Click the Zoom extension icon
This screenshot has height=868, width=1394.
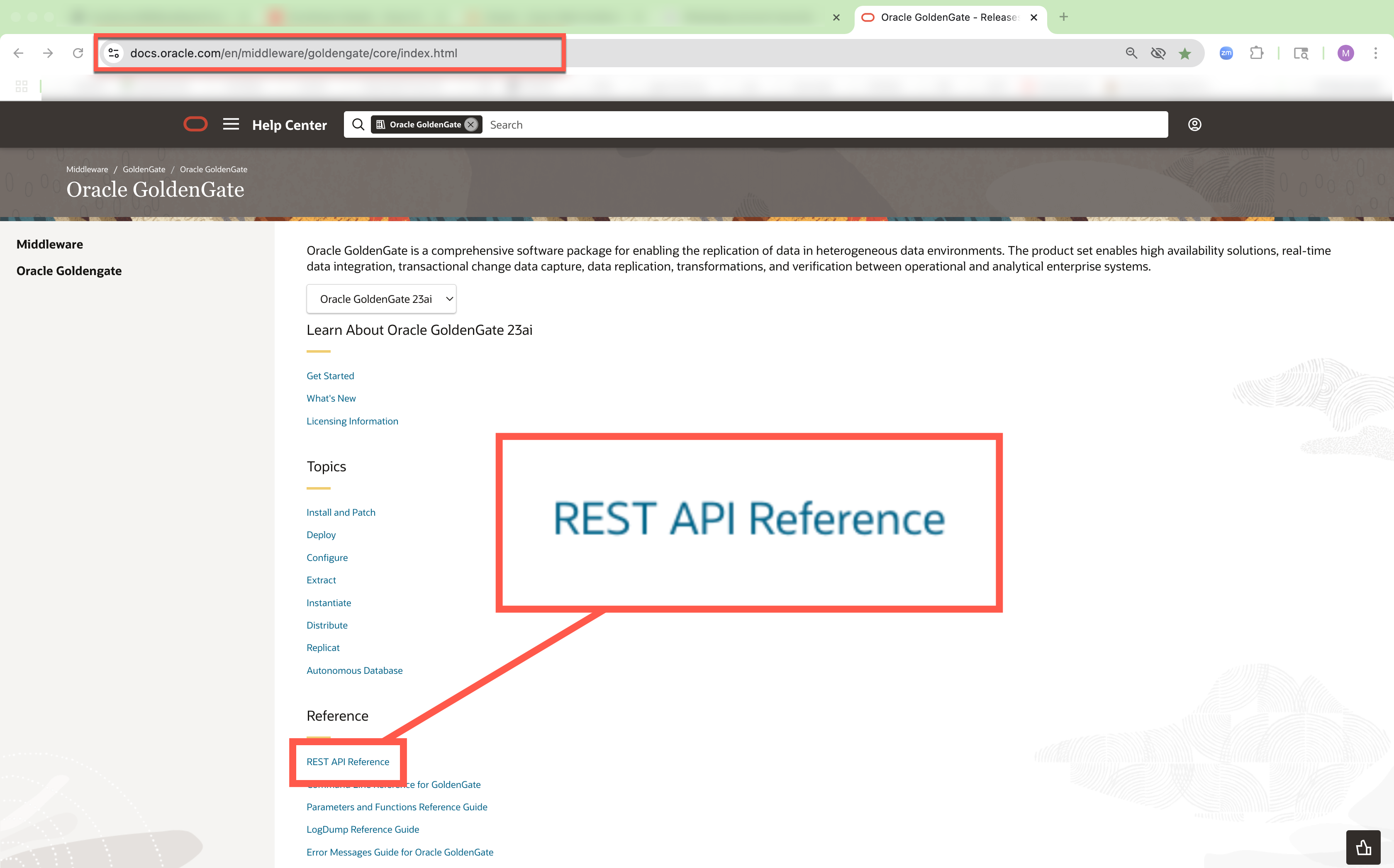click(x=1226, y=54)
